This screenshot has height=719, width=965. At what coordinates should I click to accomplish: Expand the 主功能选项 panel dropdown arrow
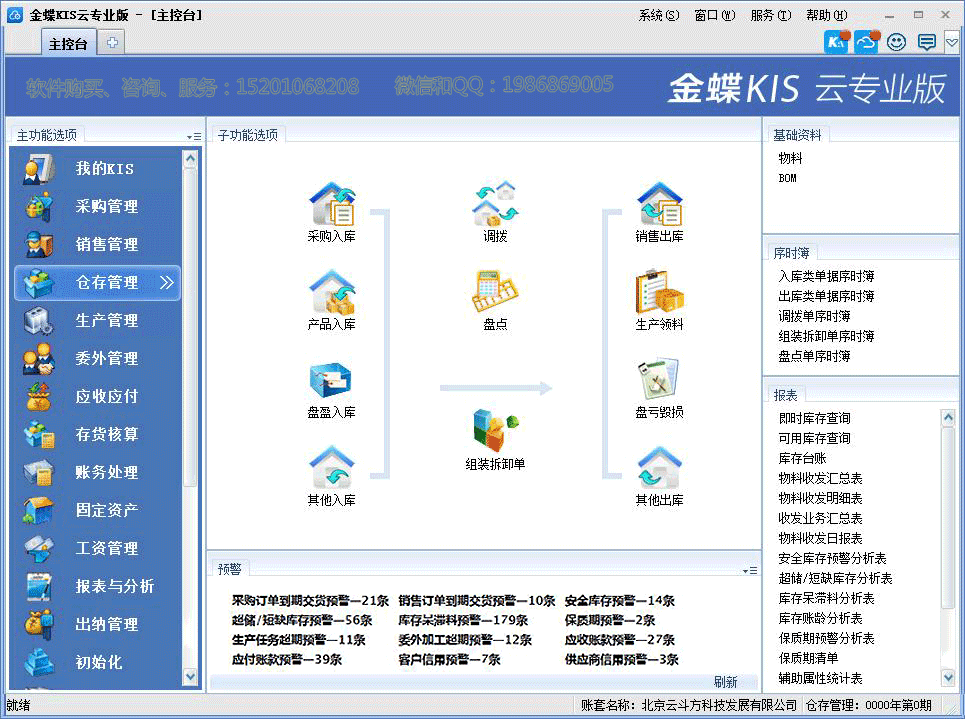click(193, 136)
